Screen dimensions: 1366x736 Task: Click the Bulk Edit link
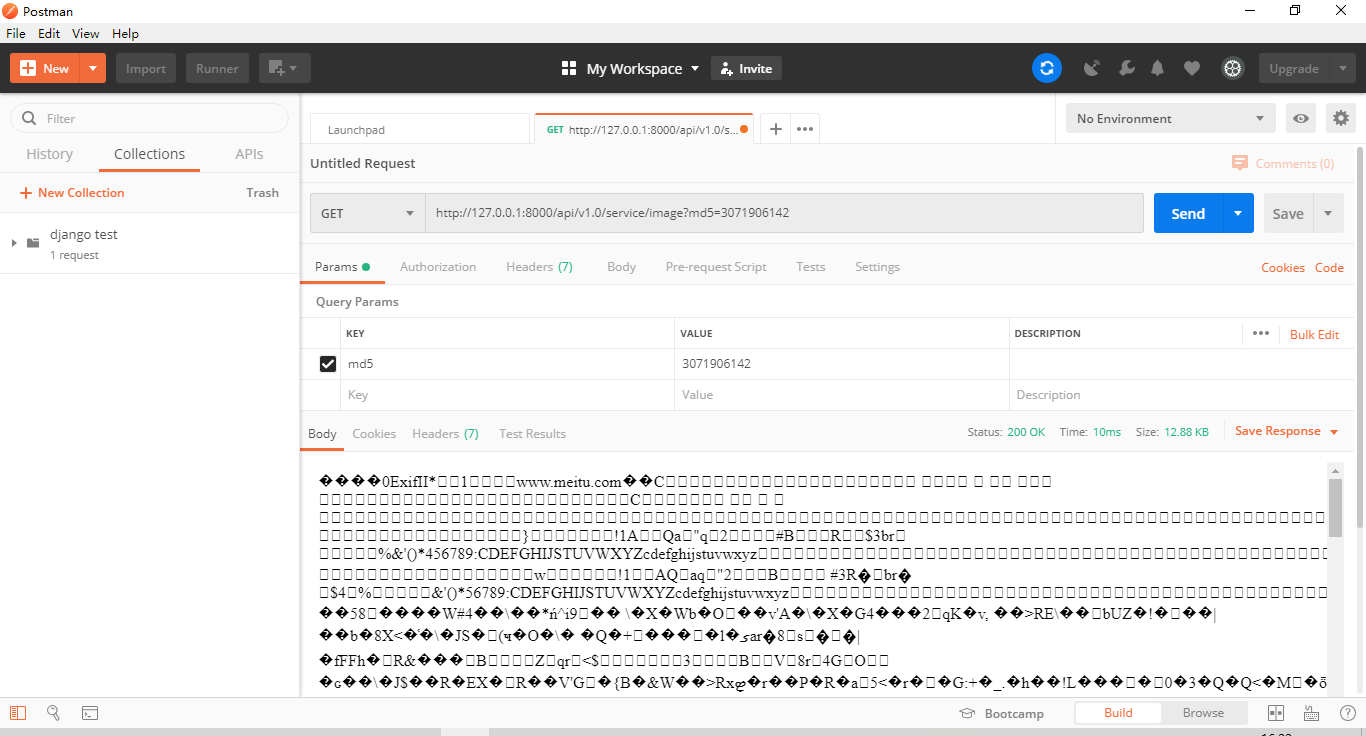click(1314, 334)
